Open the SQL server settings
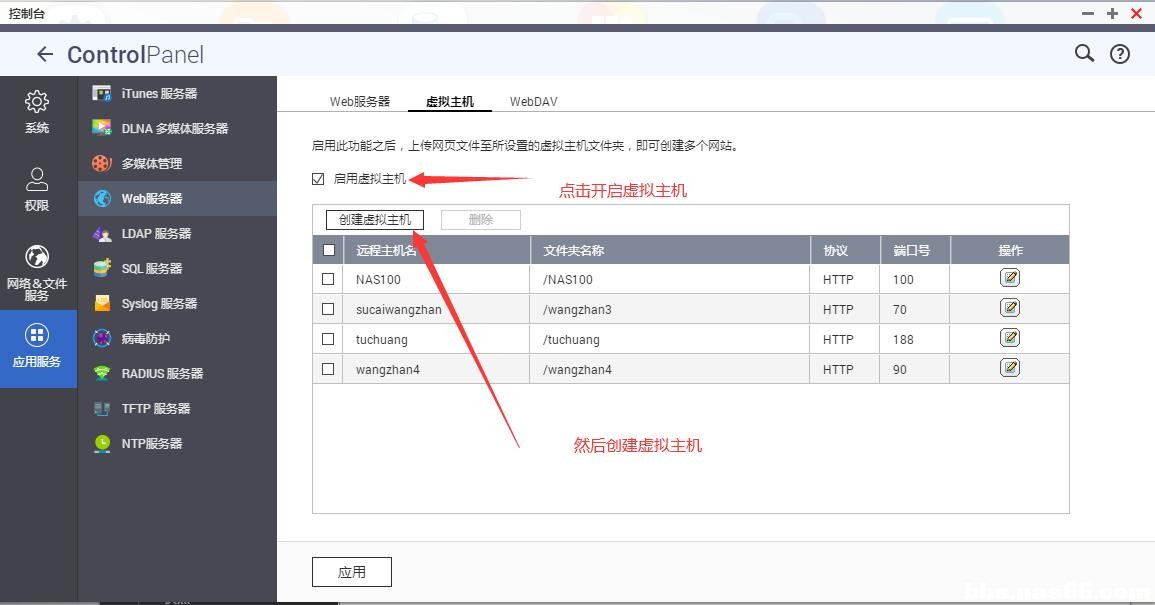The width and height of the screenshot is (1155, 605). 151,268
